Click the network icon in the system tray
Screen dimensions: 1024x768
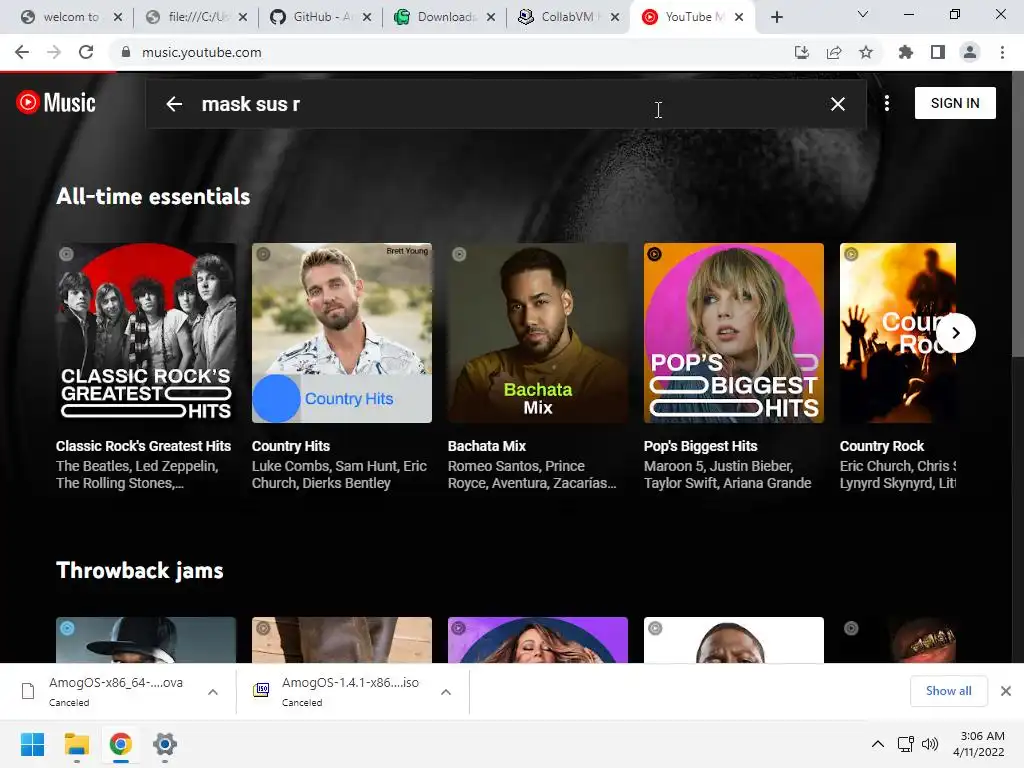905,744
